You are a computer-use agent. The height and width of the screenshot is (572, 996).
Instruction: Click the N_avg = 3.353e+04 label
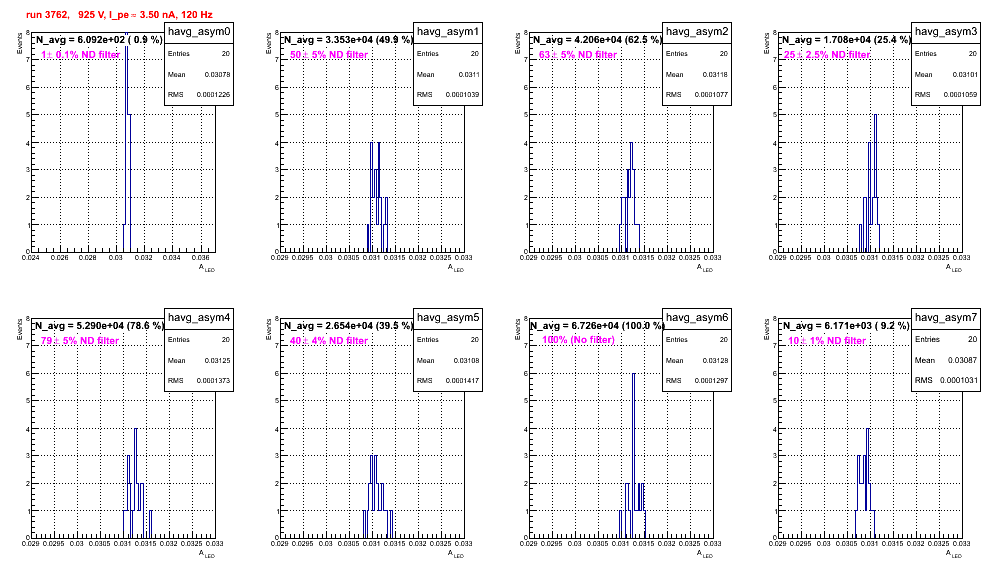click(x=348, y=39)
